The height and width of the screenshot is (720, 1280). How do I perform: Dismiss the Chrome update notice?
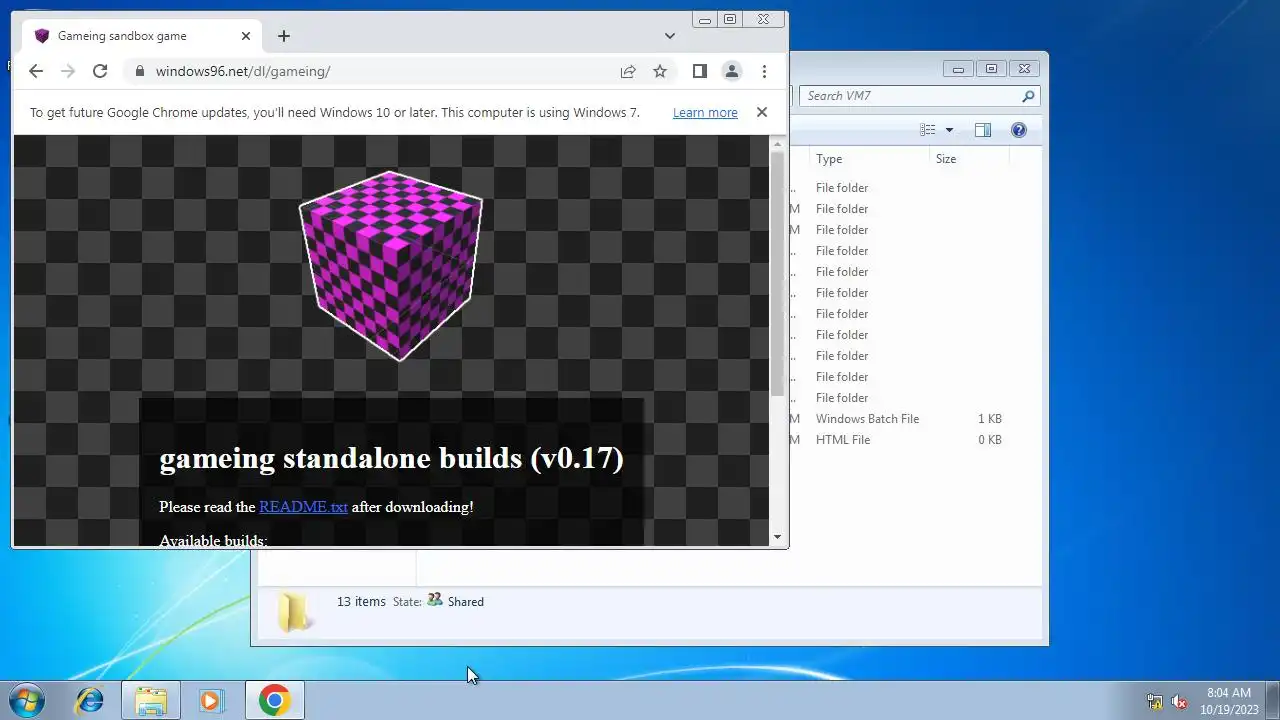point(762,112)
